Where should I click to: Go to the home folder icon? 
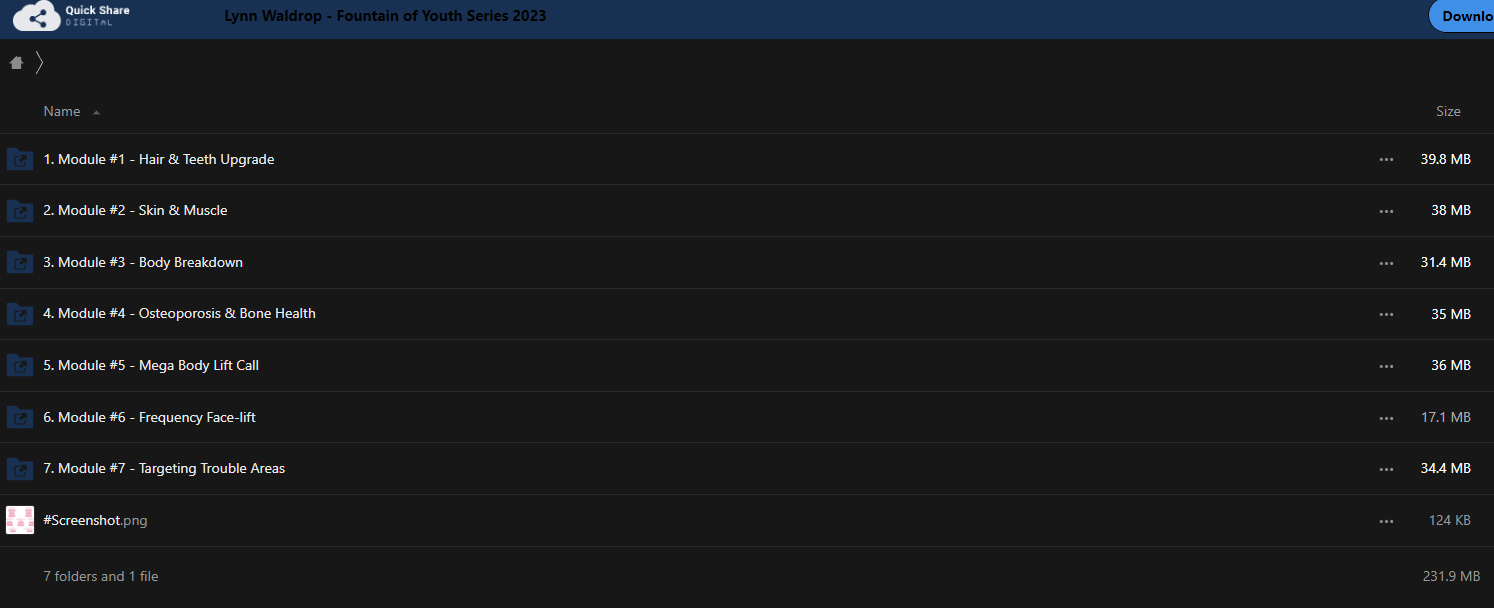[x=16, y=63]
